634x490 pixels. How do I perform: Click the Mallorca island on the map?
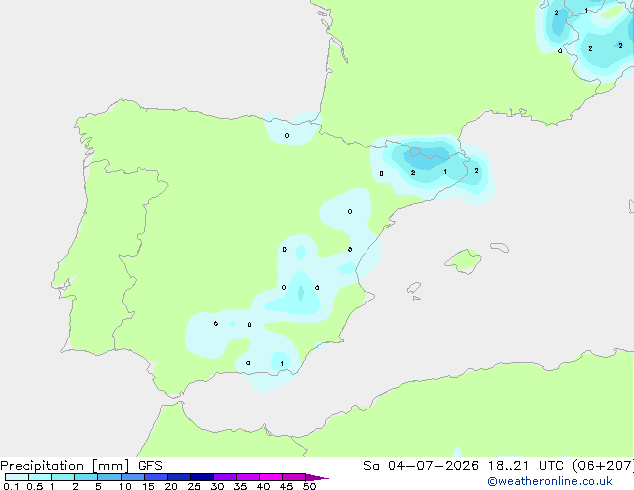click(x=463, y=261)
